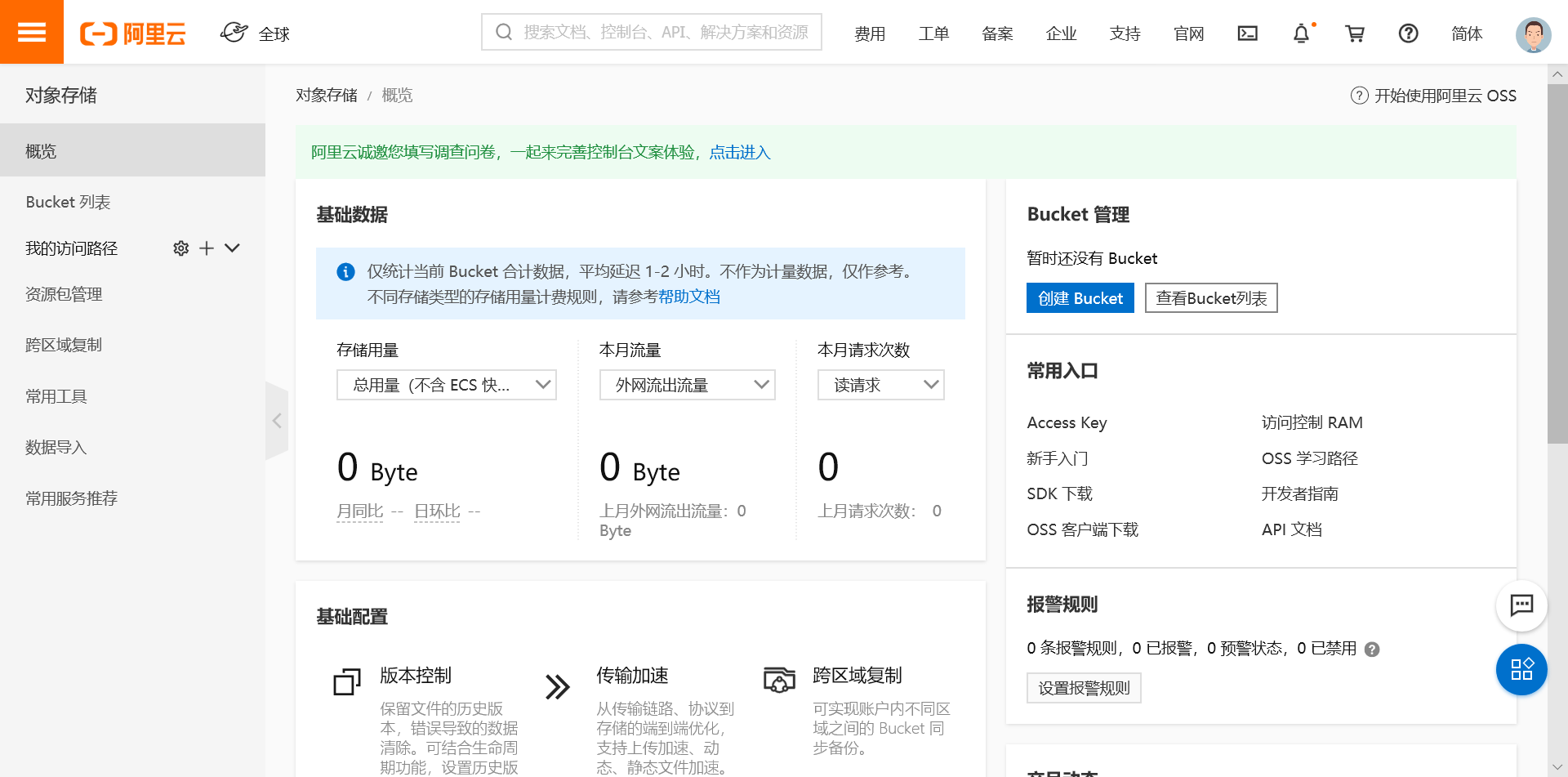Open the 外网流出流量 dropdown
The width and height of the screenshot is (1568, 777).
pyautogui.click(x=688, y=385)
